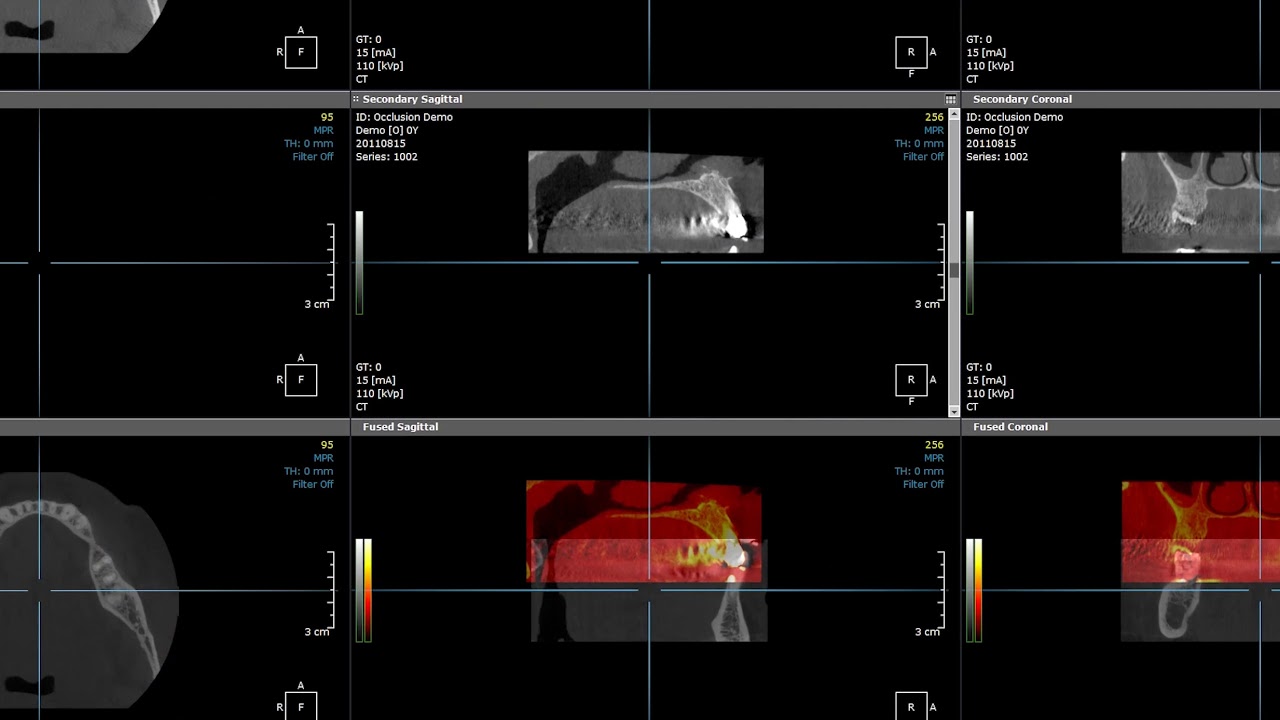The width and height of the screenshot is (1280, 720).
Task: Click the red fused overlay image in Fused Sagittal
Action: [x=644, y=531]
